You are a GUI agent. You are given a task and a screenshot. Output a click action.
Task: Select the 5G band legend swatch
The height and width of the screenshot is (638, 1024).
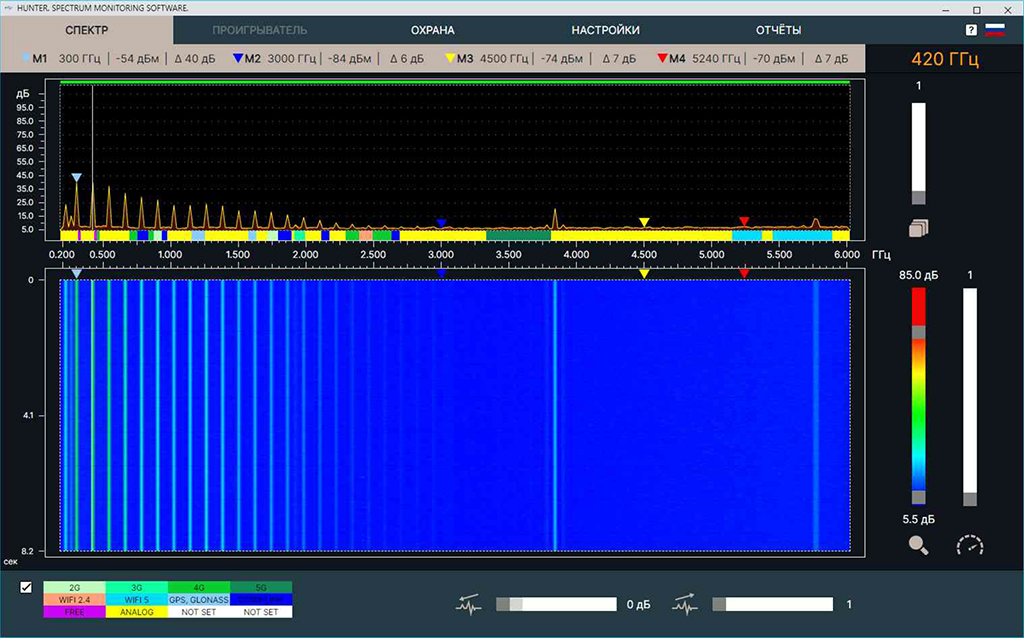click(261, 588)
